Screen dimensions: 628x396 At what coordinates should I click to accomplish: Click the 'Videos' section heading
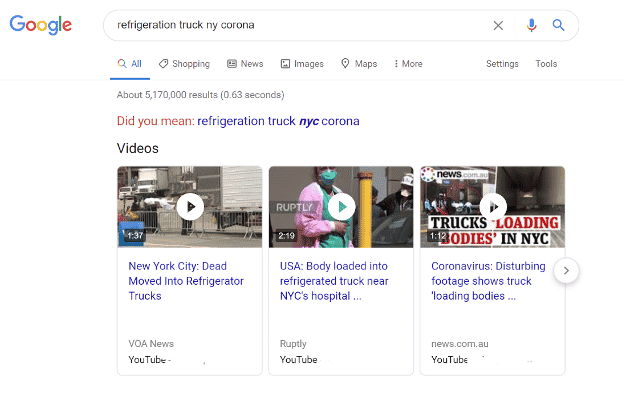coord(138,149)
